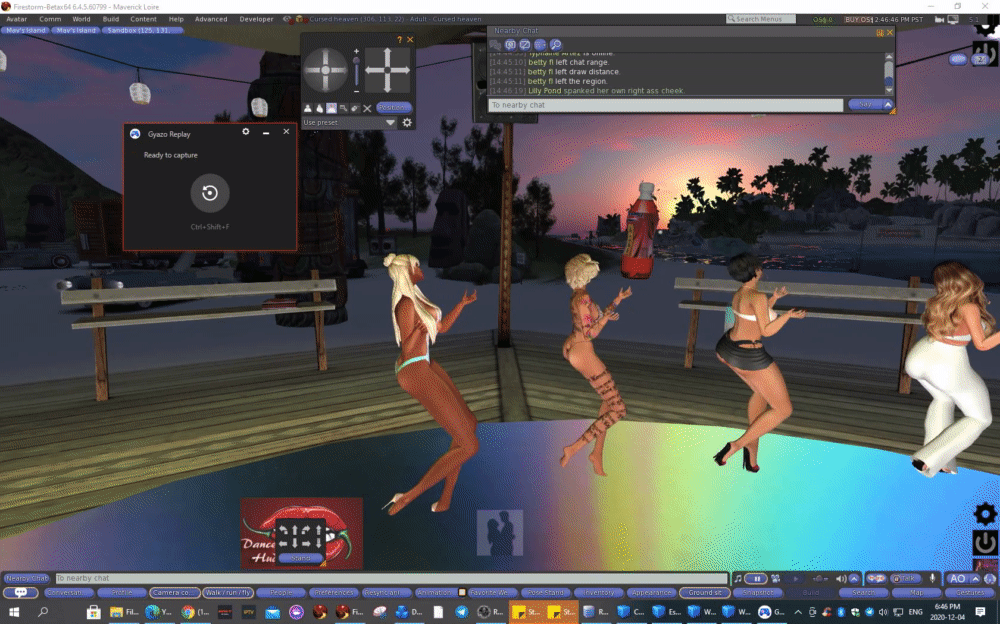The height and width of the screenshot is (624, 1000).
Task: Open chat options icon in Nearby Chat
Action: coord(540,45)
